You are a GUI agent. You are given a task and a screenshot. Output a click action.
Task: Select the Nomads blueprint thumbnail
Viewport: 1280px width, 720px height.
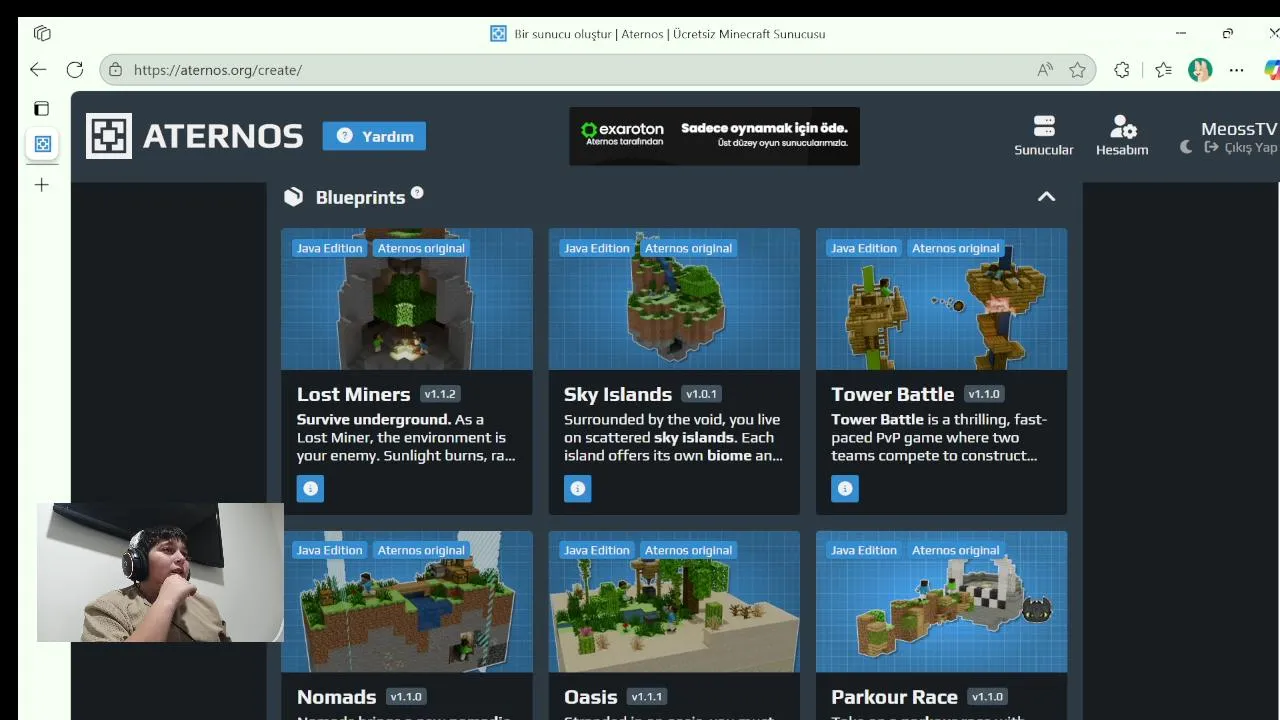pyautogui.click(x=407, y=602)
